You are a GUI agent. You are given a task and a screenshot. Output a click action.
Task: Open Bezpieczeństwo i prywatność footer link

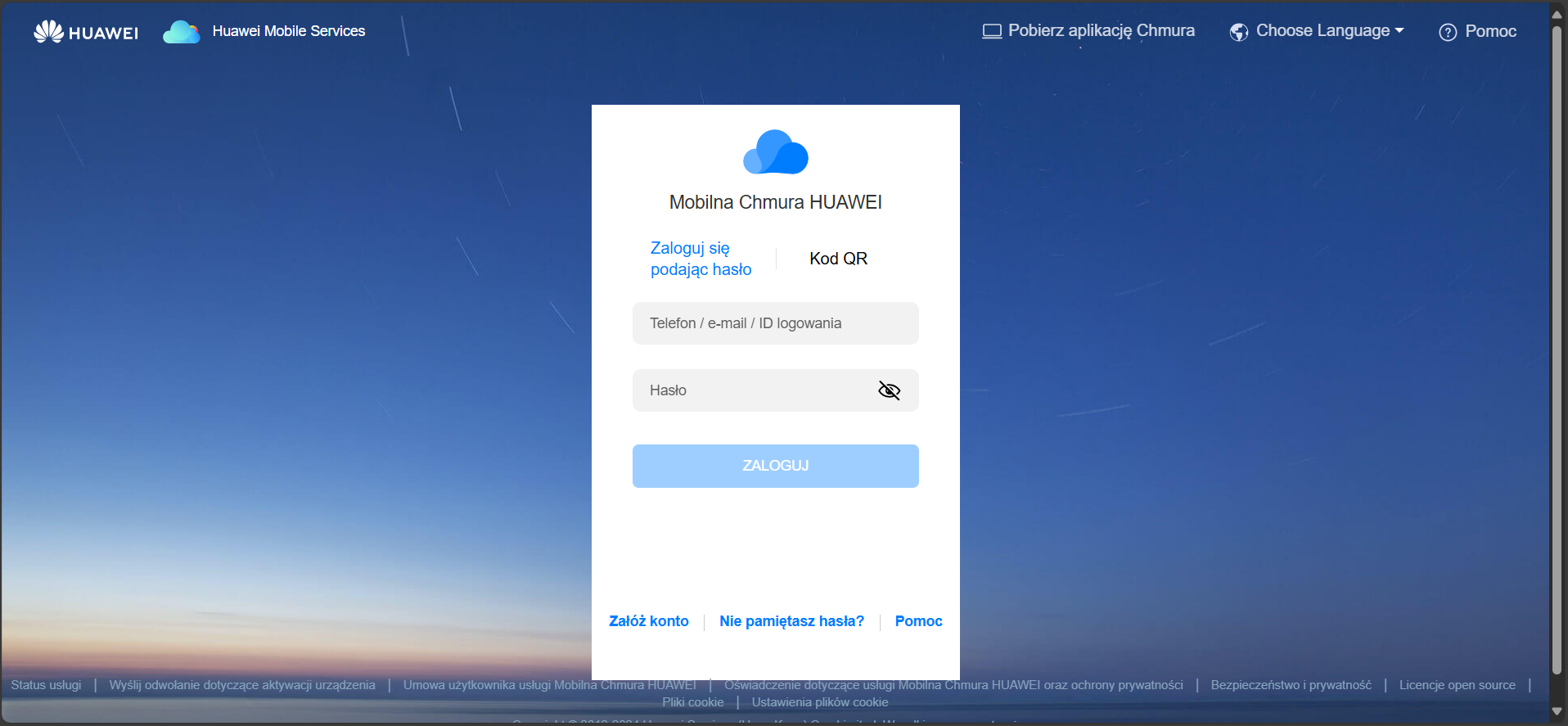pos(1291,685)
